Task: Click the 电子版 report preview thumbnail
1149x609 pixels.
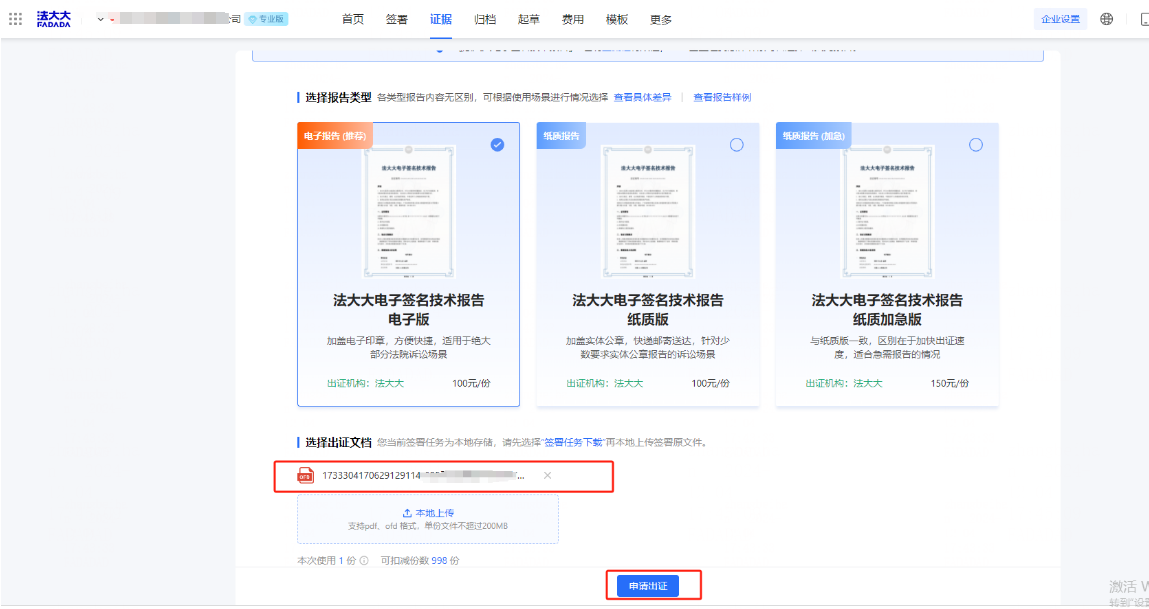Action: (409, 211)
